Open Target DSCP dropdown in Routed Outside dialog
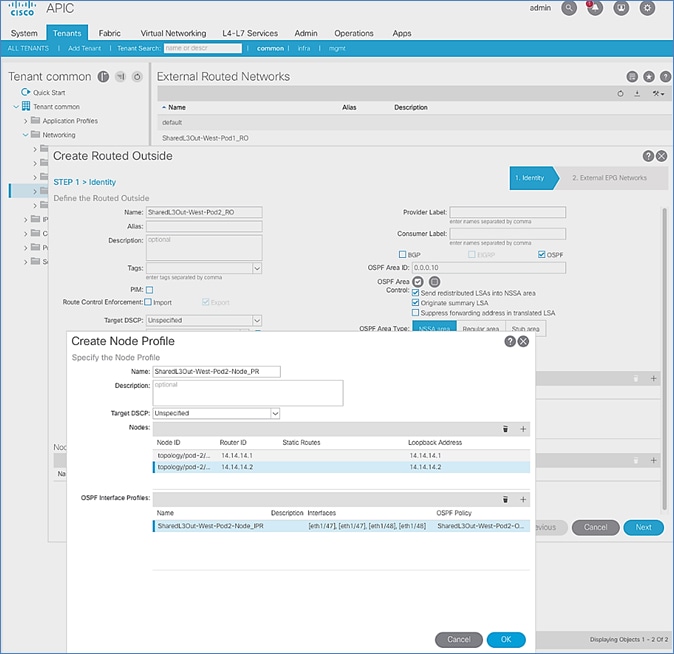The width and height of the screenshot is (674, 654). (x=257, y=320)
